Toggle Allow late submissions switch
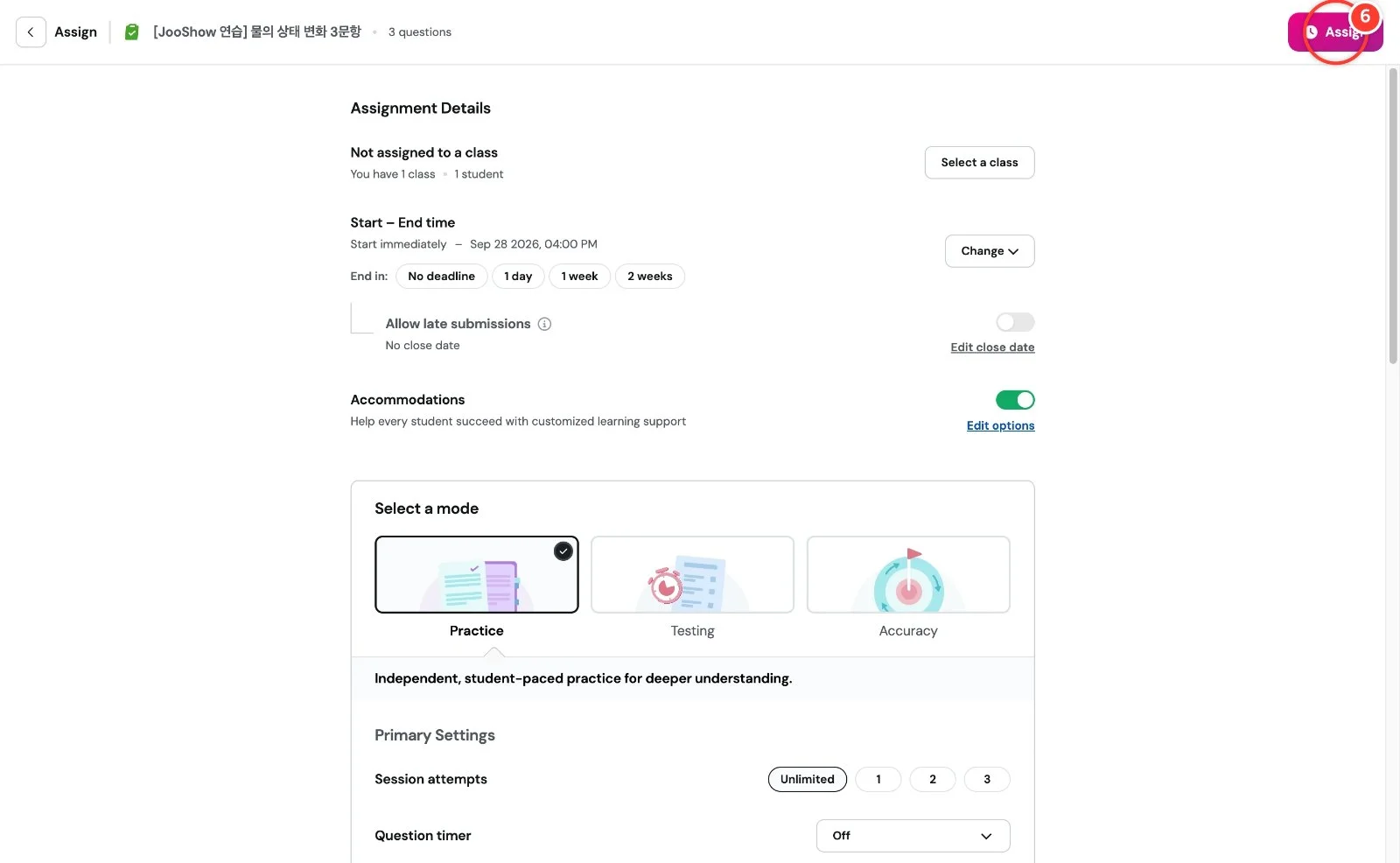The height and width of the screenshot is (863, 1400). point(1015,322)
